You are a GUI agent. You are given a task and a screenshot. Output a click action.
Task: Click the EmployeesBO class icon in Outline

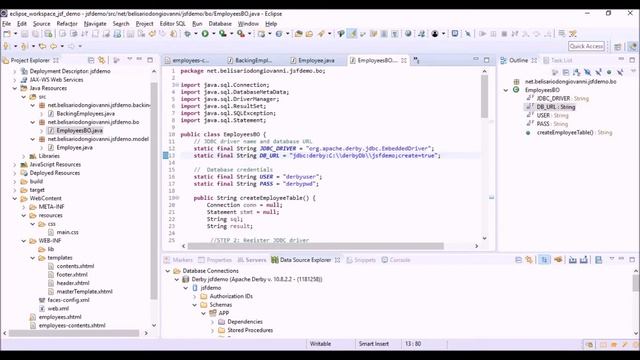[516, 90]
